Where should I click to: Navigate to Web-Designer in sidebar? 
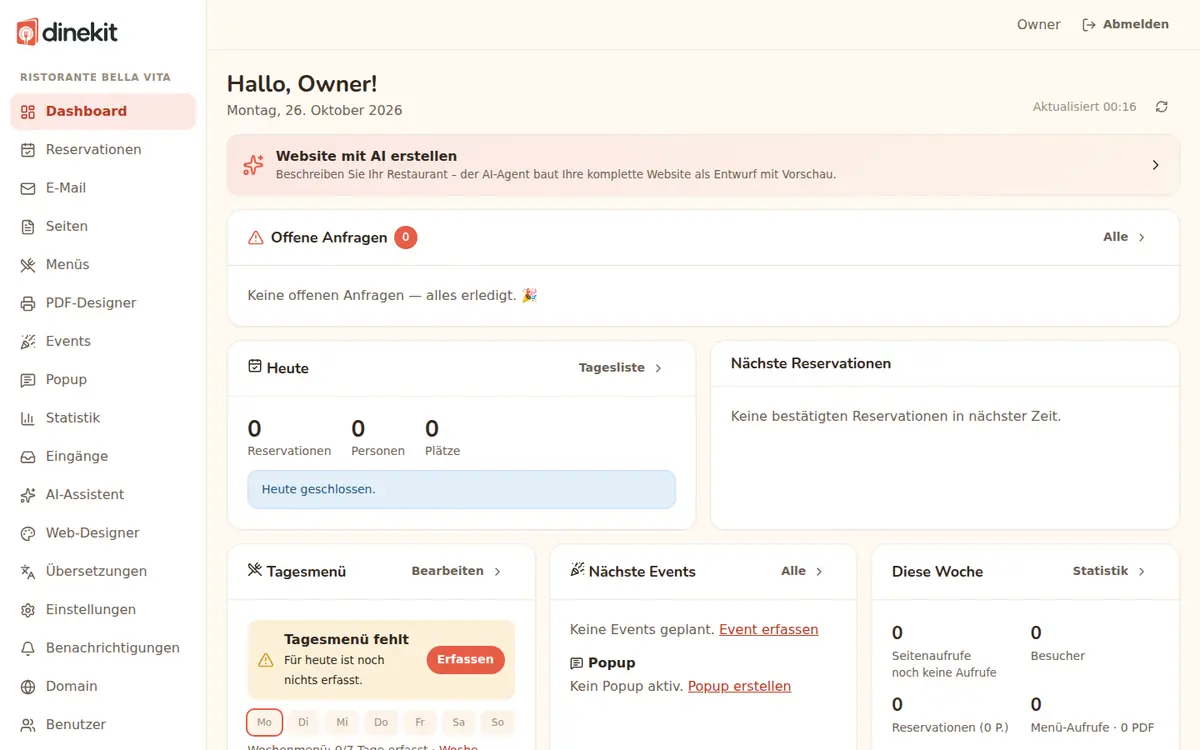(103, 533)
